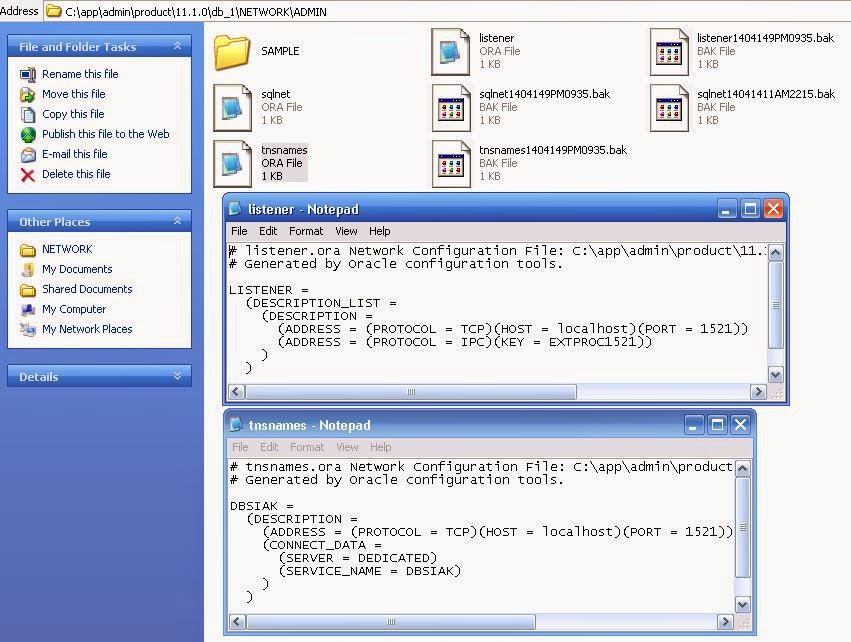Go to My Computer link
Image resolution: width=851 pixels, height=642 pixels.
point(74,309)
